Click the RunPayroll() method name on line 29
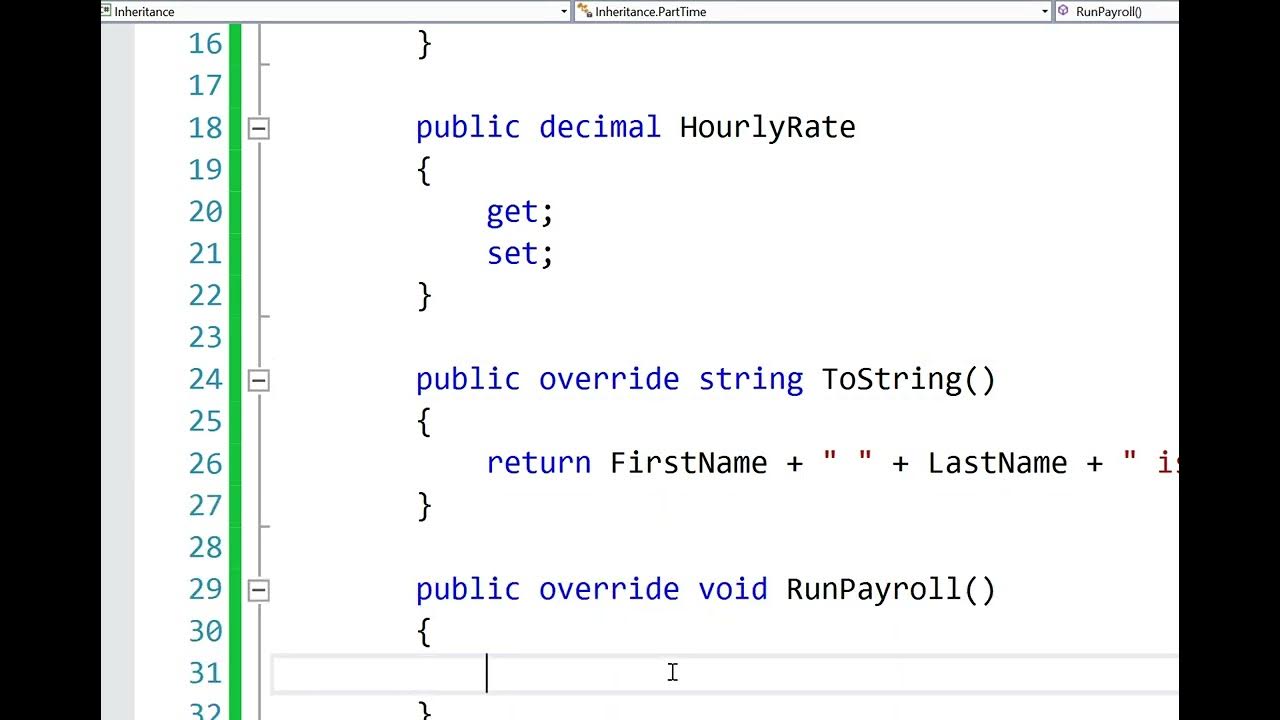This screenshot has height=720, width=1280. (x=891, y=590)
